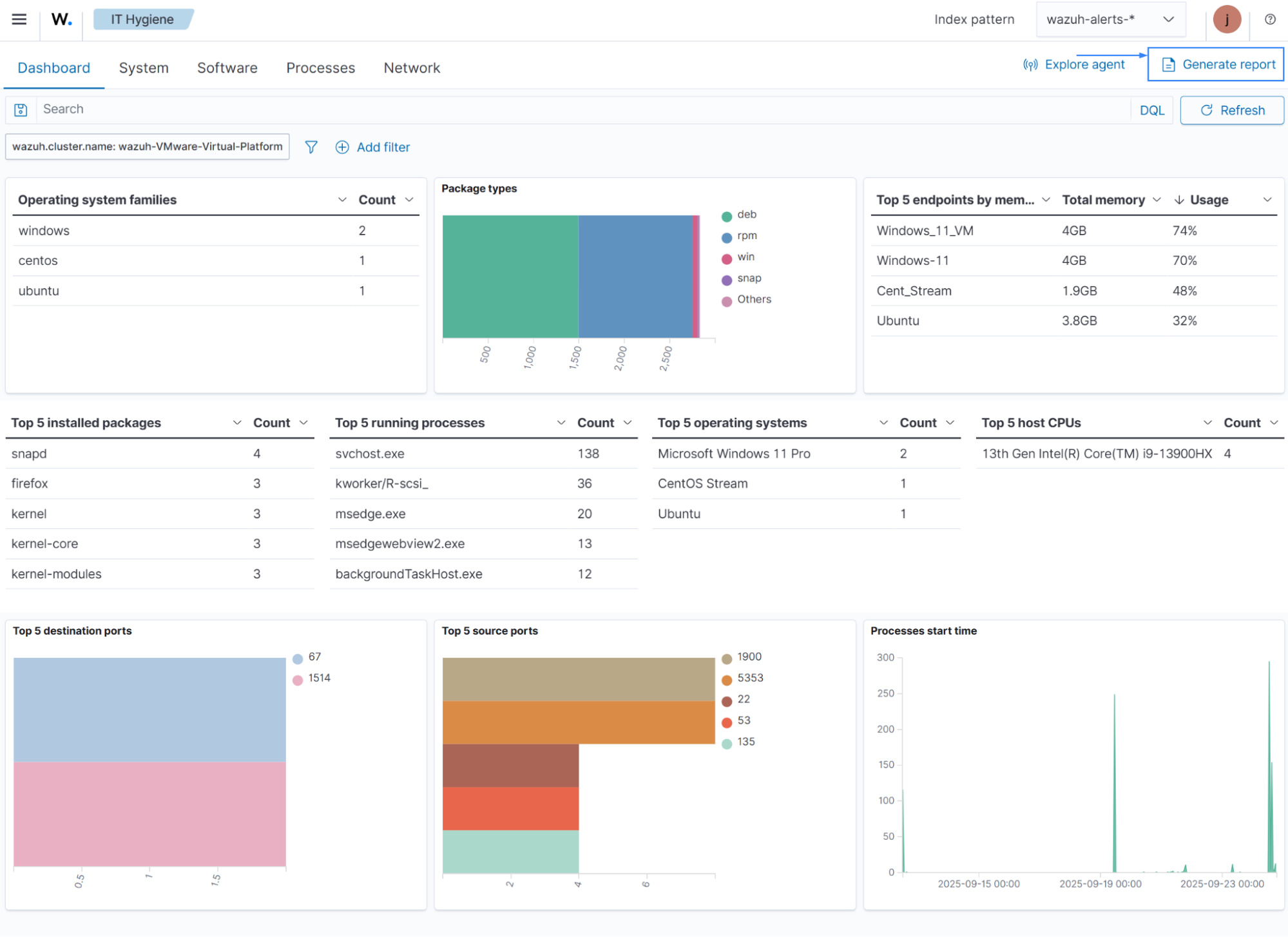Click the Usage sort arrow icon
This screenshot has height=937, width=1288.
[x=1178, y=200]
